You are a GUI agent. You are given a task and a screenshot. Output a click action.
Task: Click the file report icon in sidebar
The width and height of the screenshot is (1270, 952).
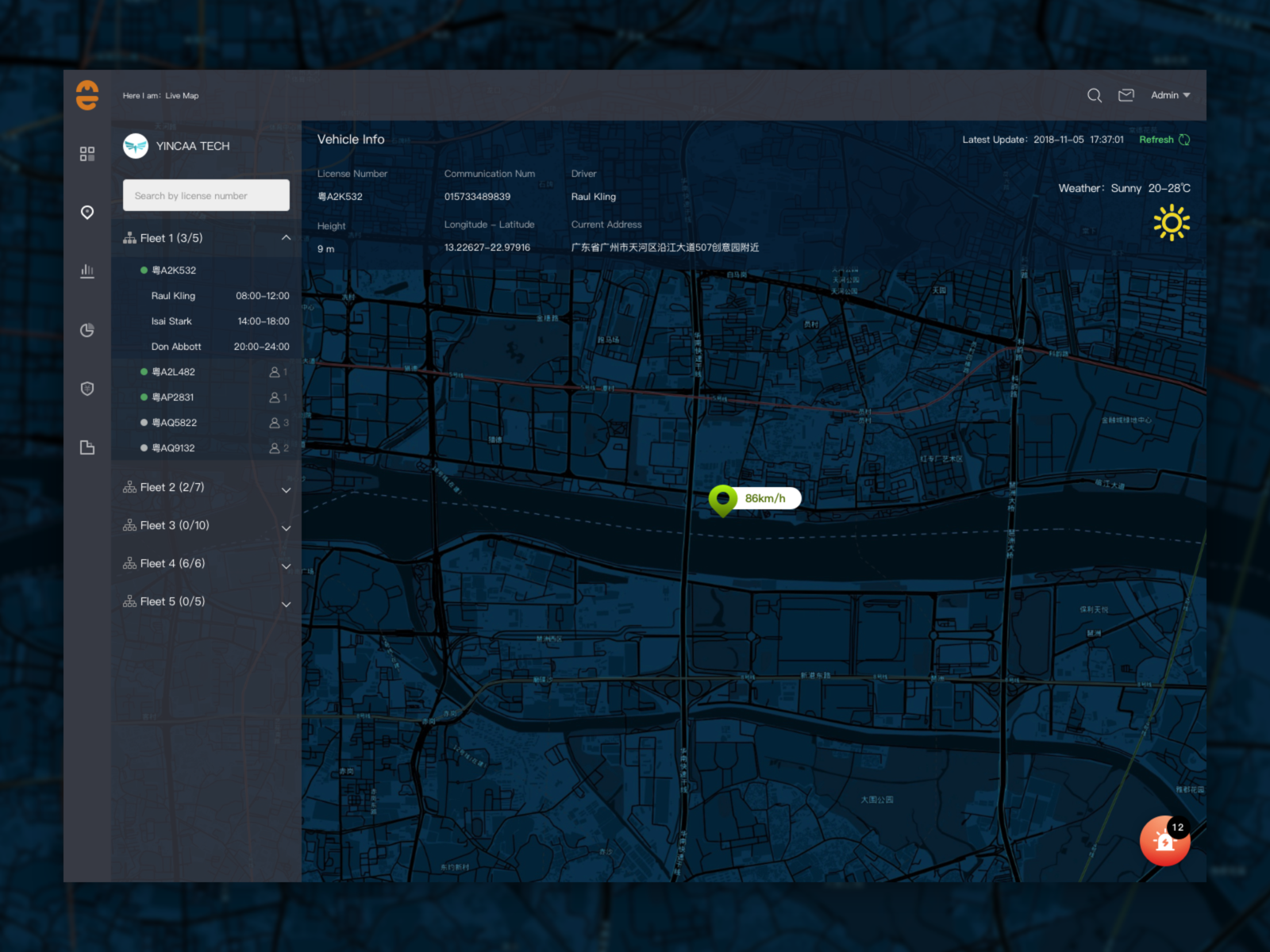87,447
